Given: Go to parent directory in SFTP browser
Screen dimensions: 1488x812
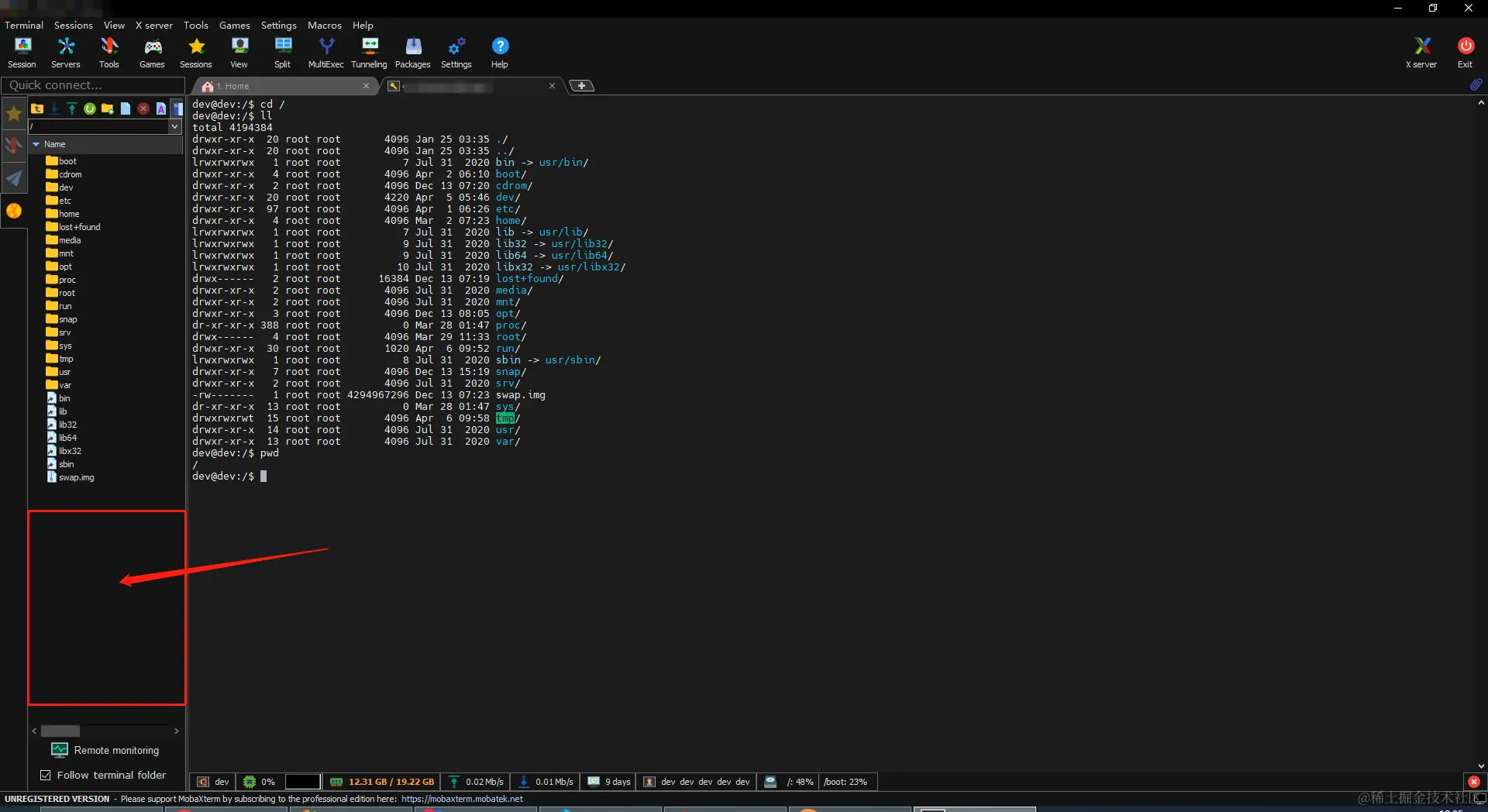Looking at the screenshot, I should pos(37,108).
